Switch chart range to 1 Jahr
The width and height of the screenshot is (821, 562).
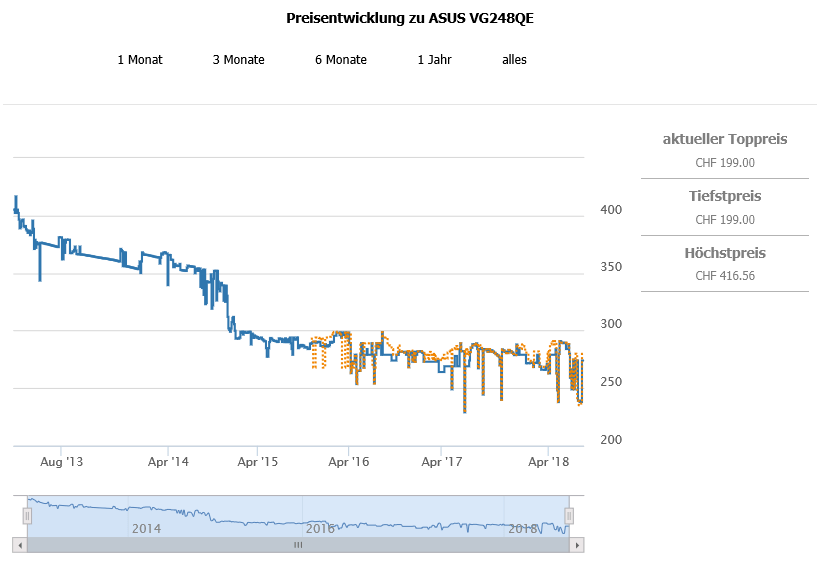click(x=434, y=60)
